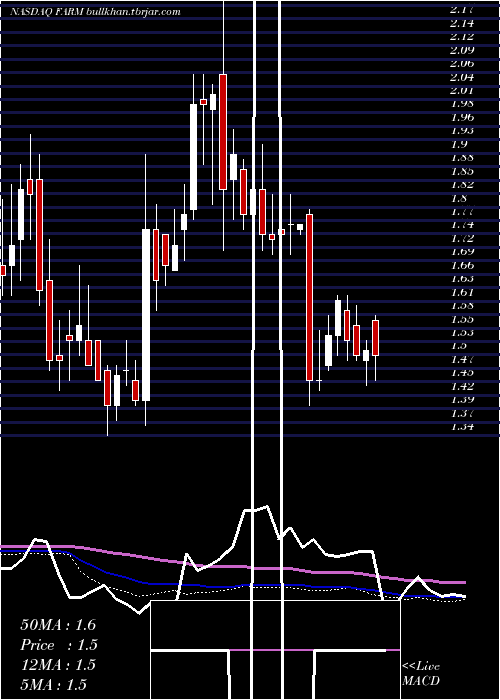Click the NASDAQ FARM chart title
The height and width of the screenshot is (700, 500).
pyautogui.click(x=95, y=12)
